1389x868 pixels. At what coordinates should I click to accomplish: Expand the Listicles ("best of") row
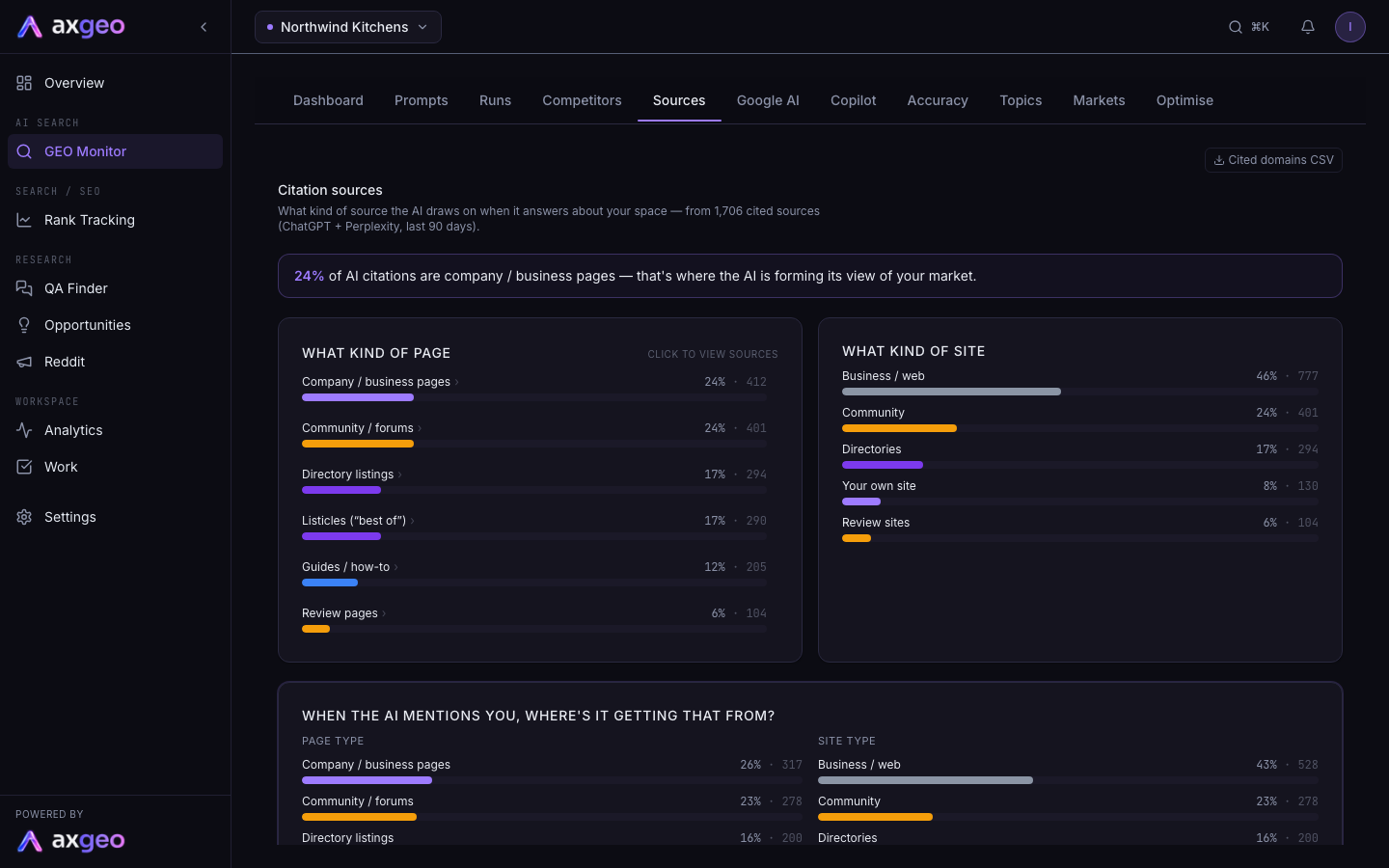click(534, 529)
